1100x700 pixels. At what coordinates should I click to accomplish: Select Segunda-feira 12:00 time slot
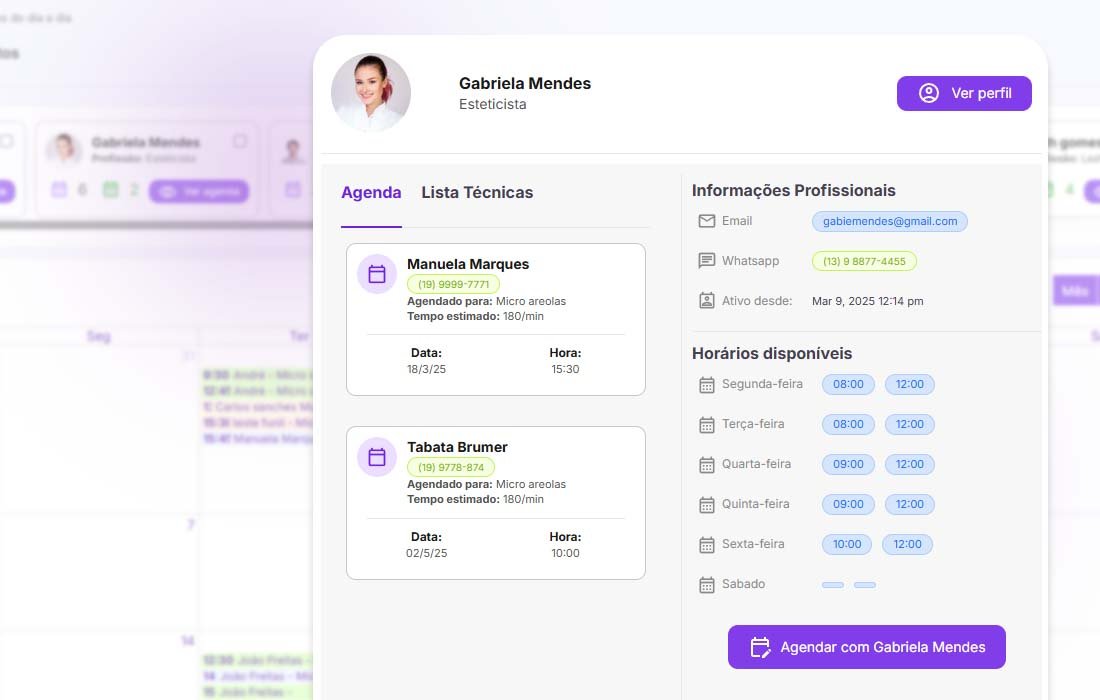(x=910, y=384)
